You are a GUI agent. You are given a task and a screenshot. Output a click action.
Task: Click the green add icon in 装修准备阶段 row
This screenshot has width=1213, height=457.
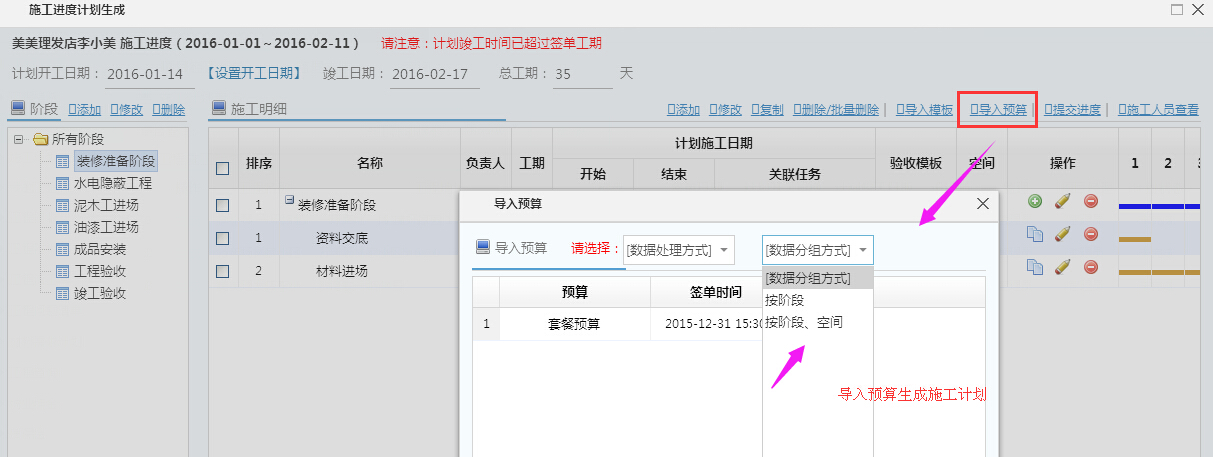coord(1035,202)
